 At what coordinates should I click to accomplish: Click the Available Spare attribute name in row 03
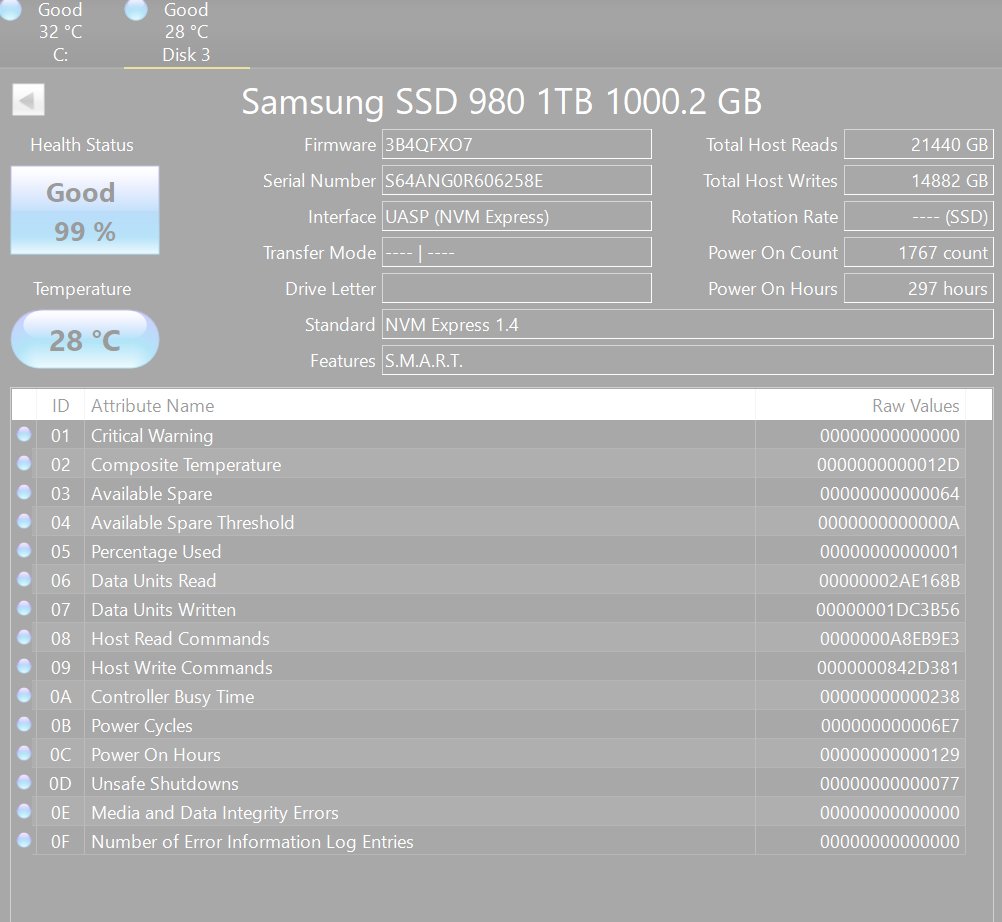pyautogui.click(x=151, y=494)
